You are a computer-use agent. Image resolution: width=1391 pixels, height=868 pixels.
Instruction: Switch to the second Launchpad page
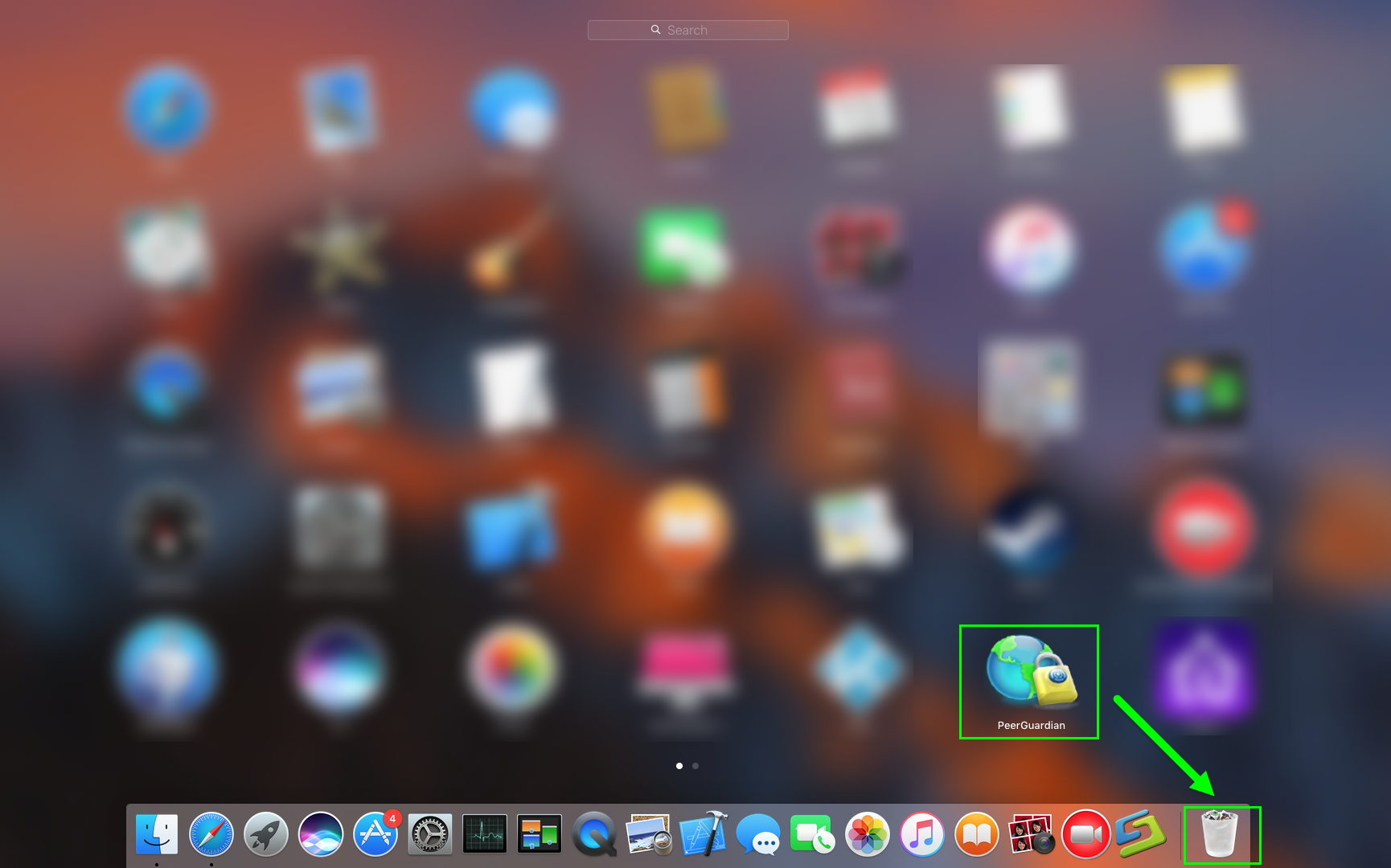695,766
